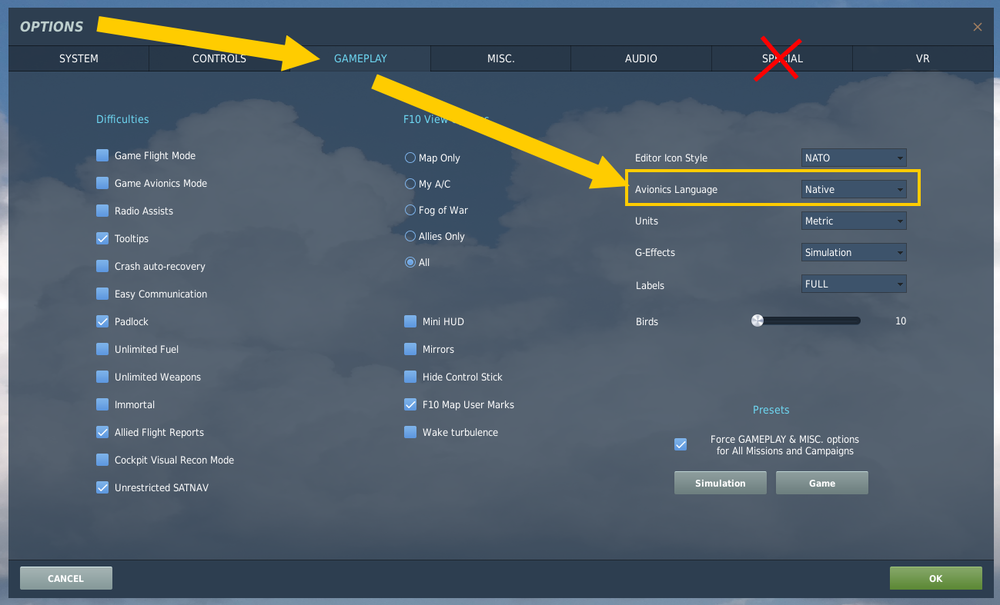Viewport: 1000px width, 605px height.
Task: Open Editor Icon Style NATO dropdown
Action: click(x=853, y=157)
